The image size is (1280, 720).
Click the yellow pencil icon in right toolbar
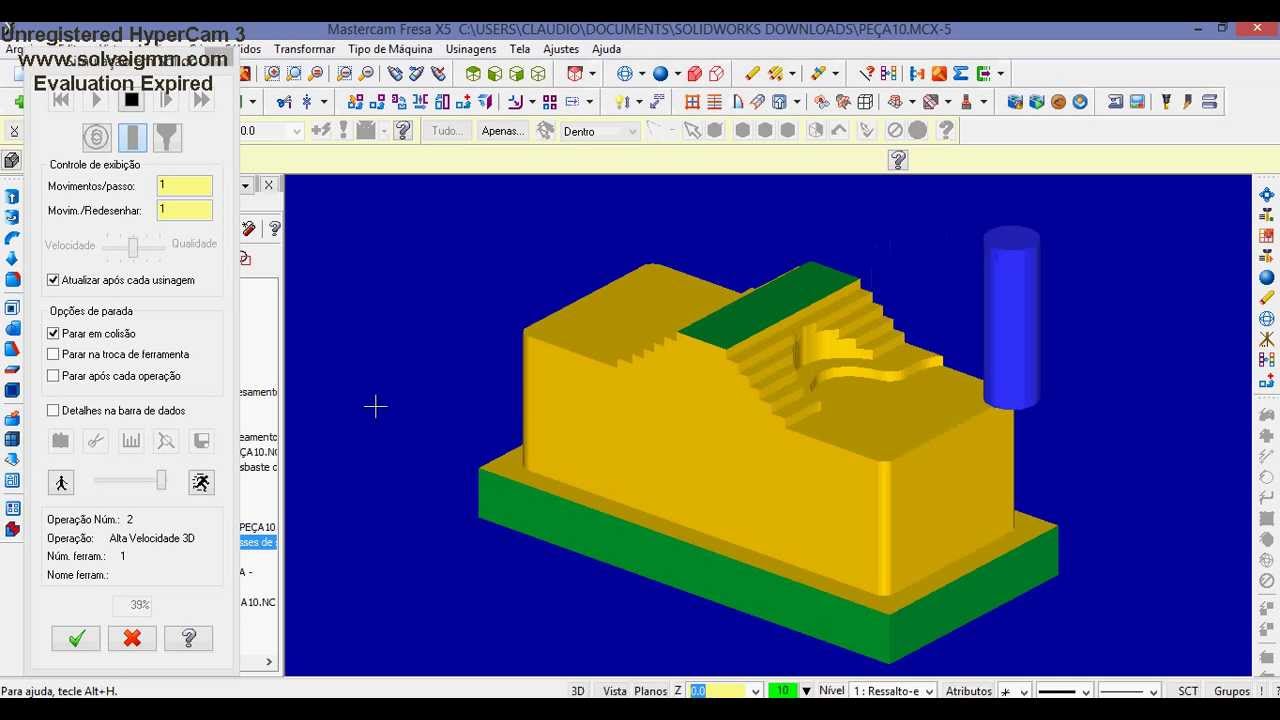tap(1267, 298)
